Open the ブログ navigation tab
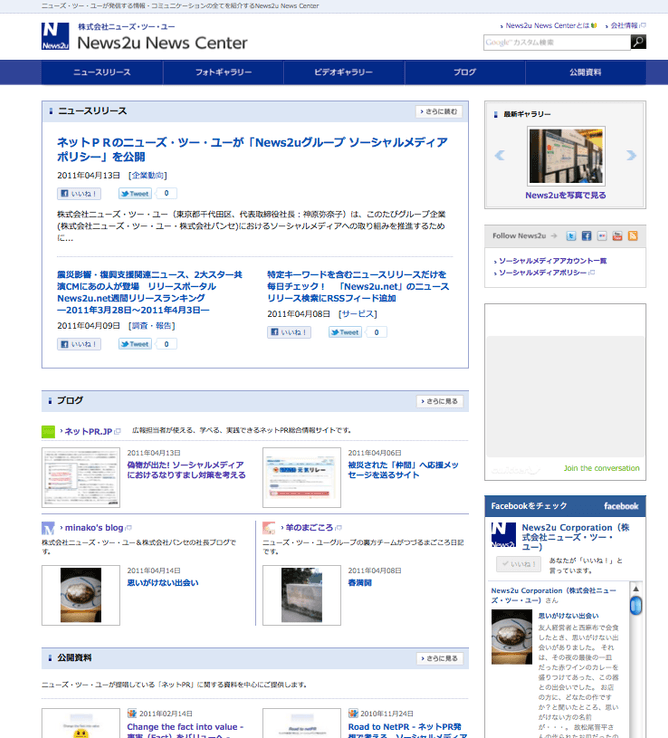This screenshot has width=668, height=738. pos(465,72)
